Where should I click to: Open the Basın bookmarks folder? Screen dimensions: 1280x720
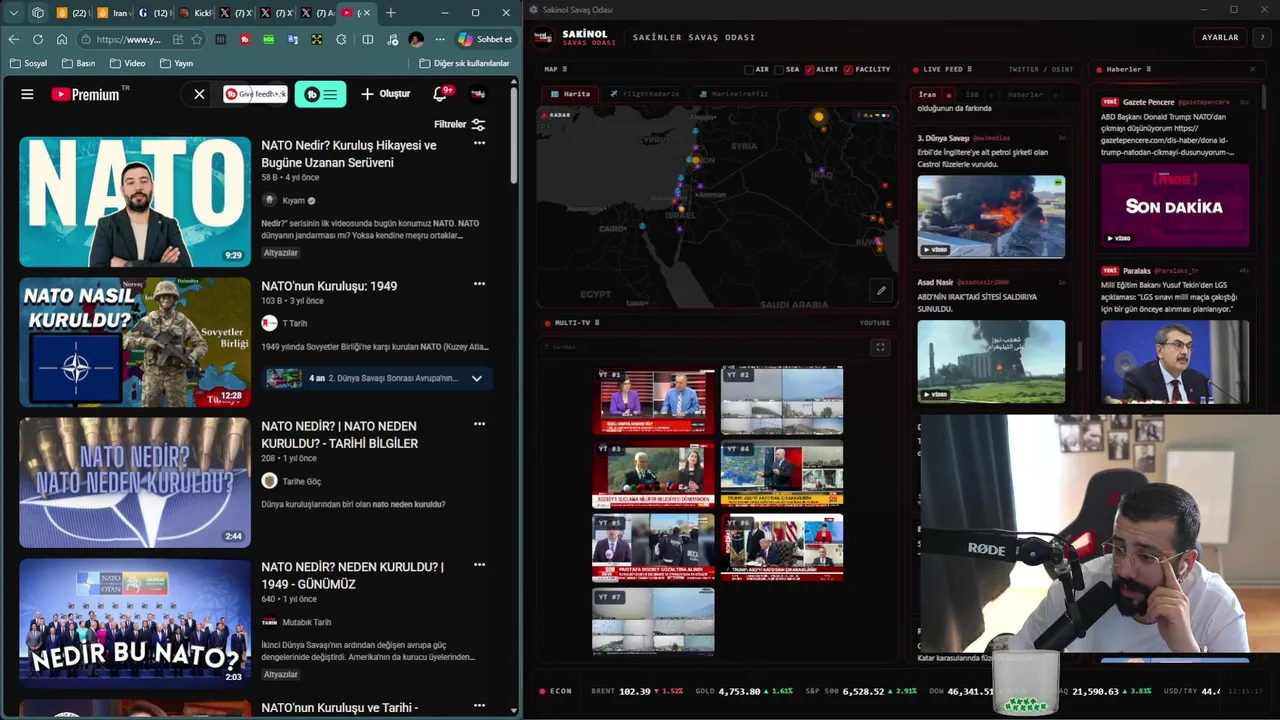78,63
